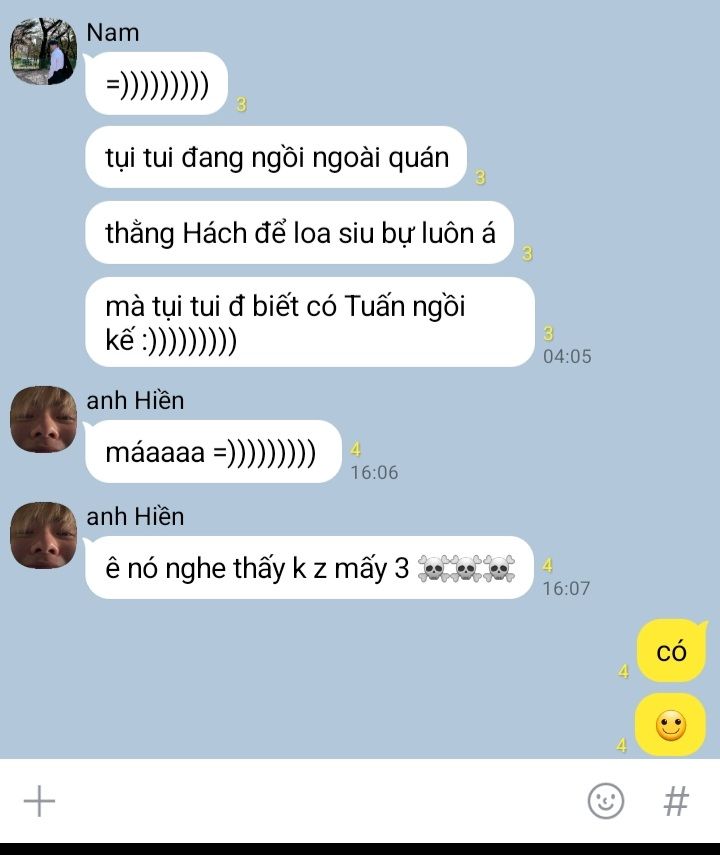Open the plus attachment menu
The image size is (720, 855).
[39, 801]
